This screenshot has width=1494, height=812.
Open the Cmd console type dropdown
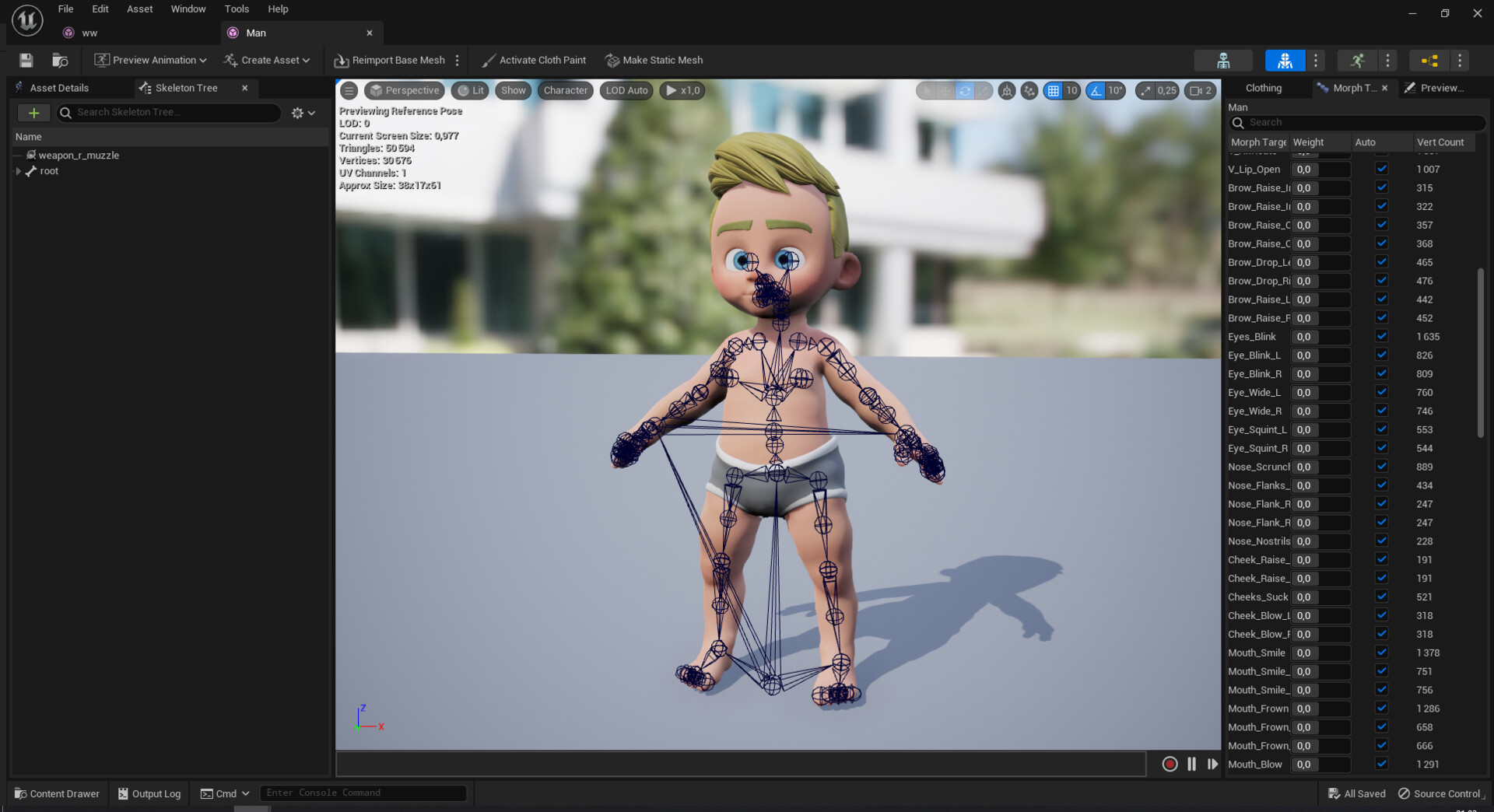tap(225, 793)
